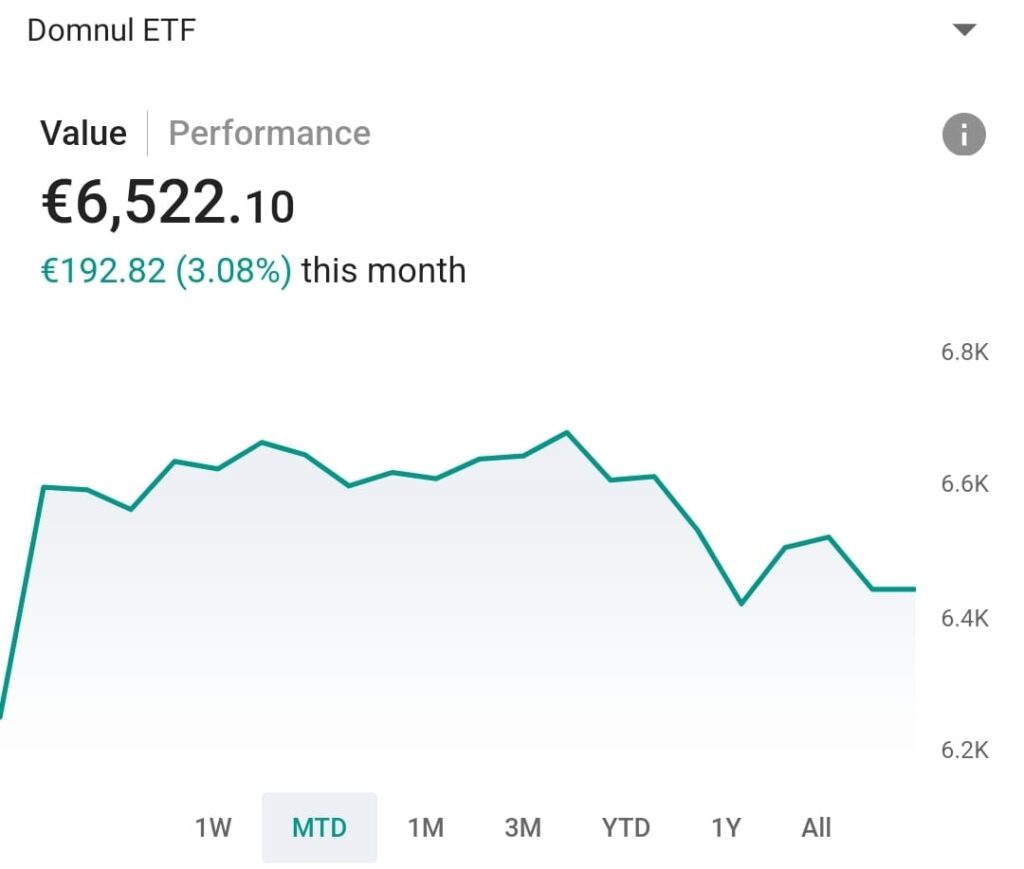Switch to the Value tab
The image size is (1024, 869).
(x=83, y=133)
